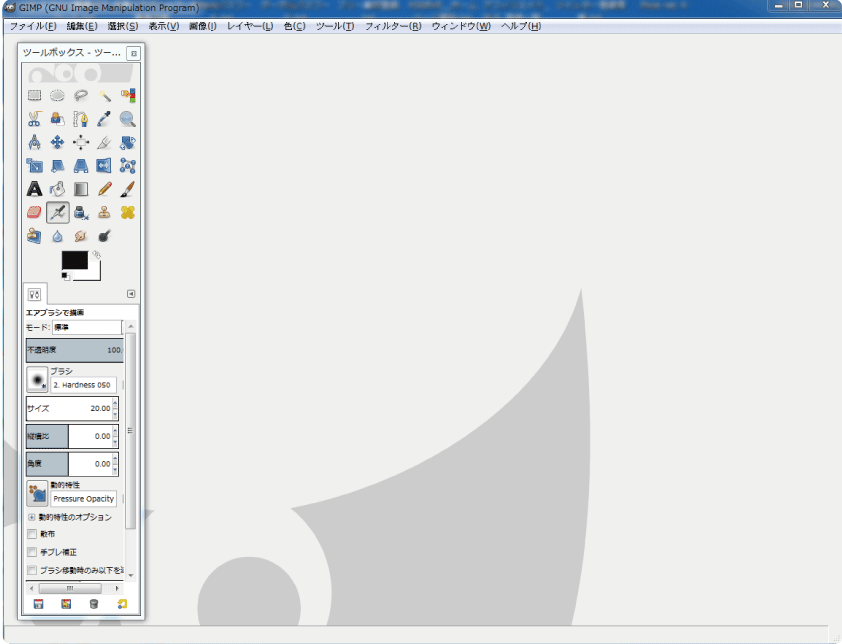This screenshot has width=842, height=644.
Task: Select the Blend gradient tool
Action: (81, 189)
